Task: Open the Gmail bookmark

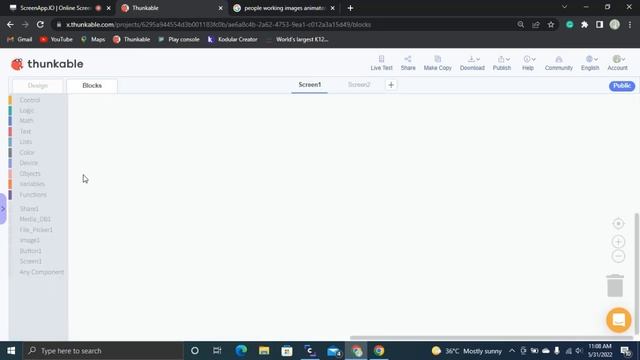Action: pyautogui.click(x=20, y=40)
